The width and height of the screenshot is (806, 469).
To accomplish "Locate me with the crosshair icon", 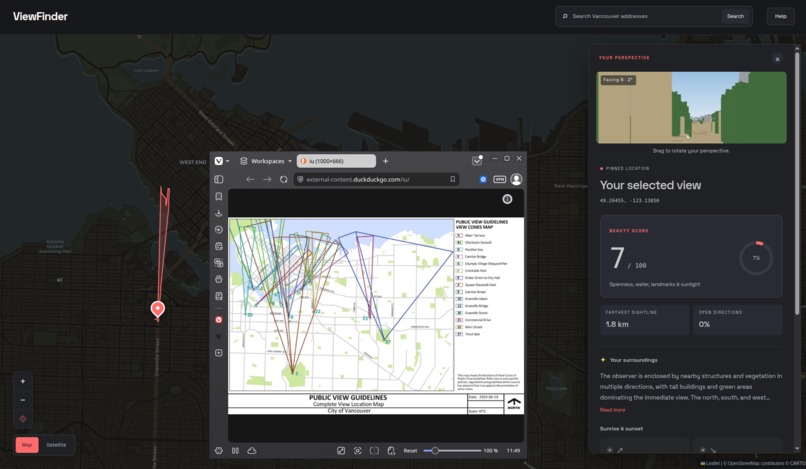I will [x=23, y=419].
